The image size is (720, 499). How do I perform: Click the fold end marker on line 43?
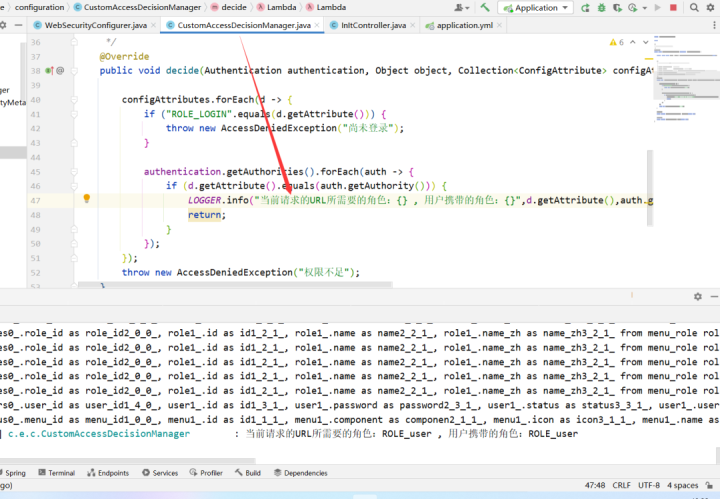click(74, 143)
